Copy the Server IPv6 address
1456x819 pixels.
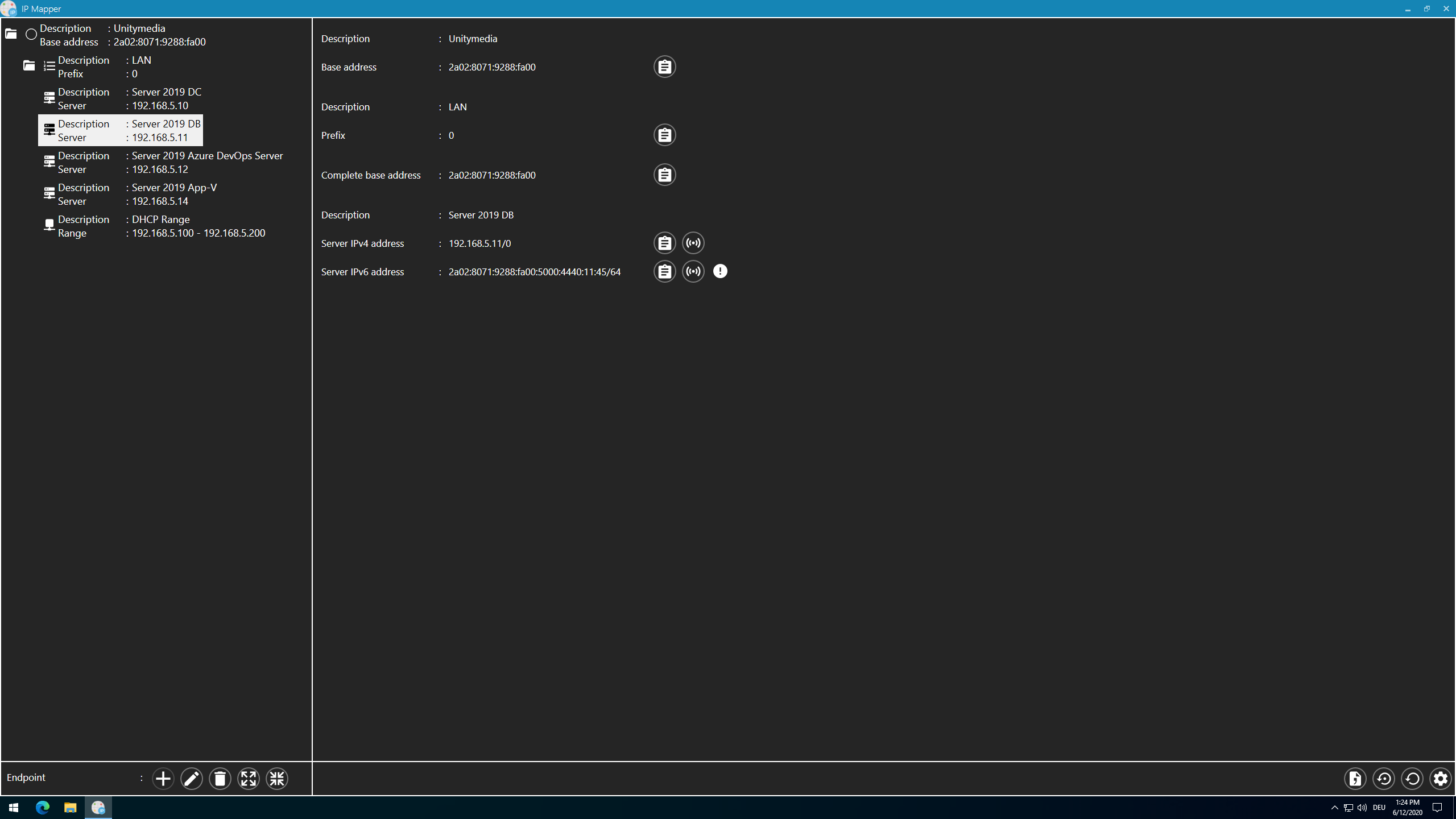(x=664, y=271)
